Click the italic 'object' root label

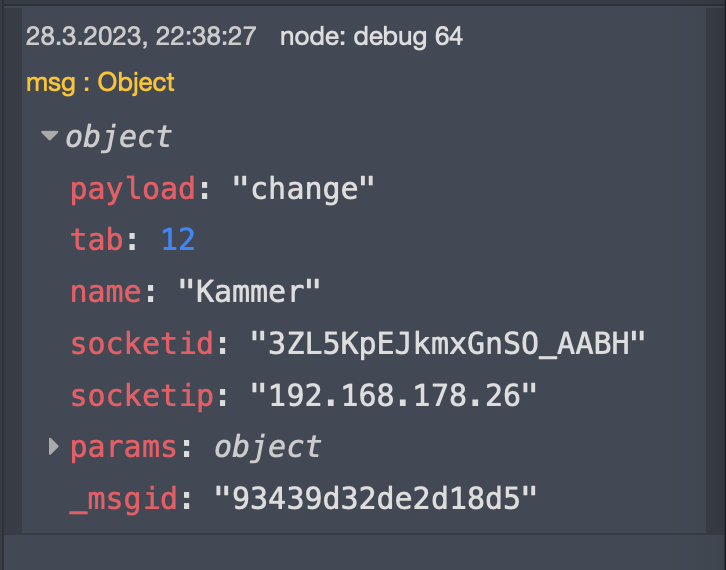118,136
